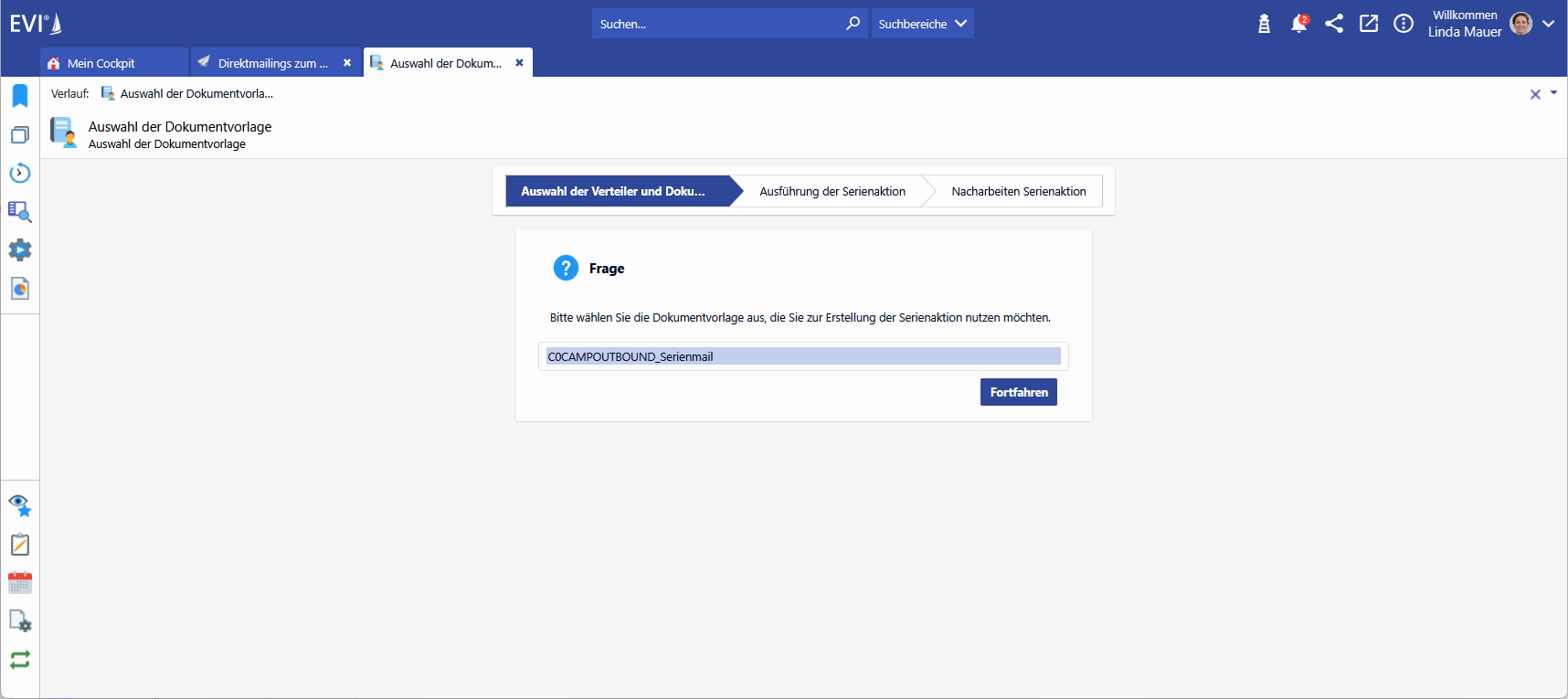Screen dimensions: 1568x699
Task: Switch to the Direktmailings zum tab
Action: pyautogui.click(x=272, y=63)
